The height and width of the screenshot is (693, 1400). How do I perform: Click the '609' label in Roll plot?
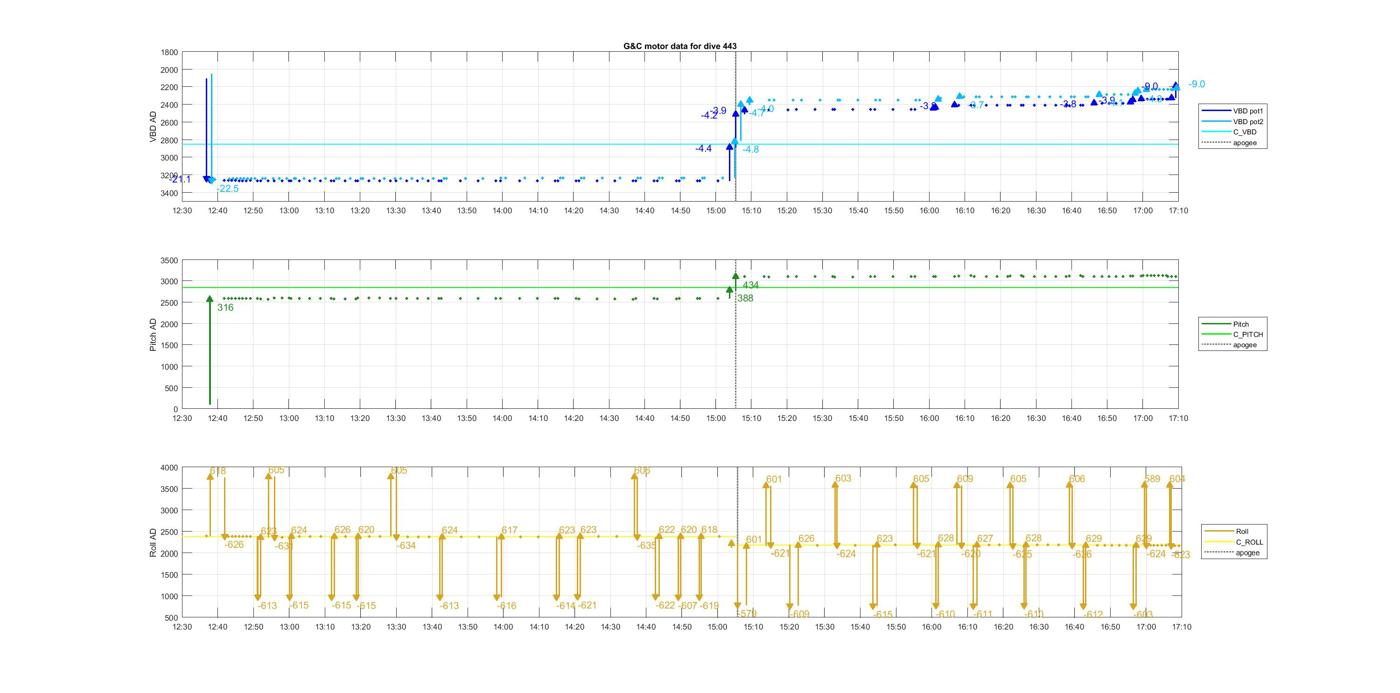point(965,479)
